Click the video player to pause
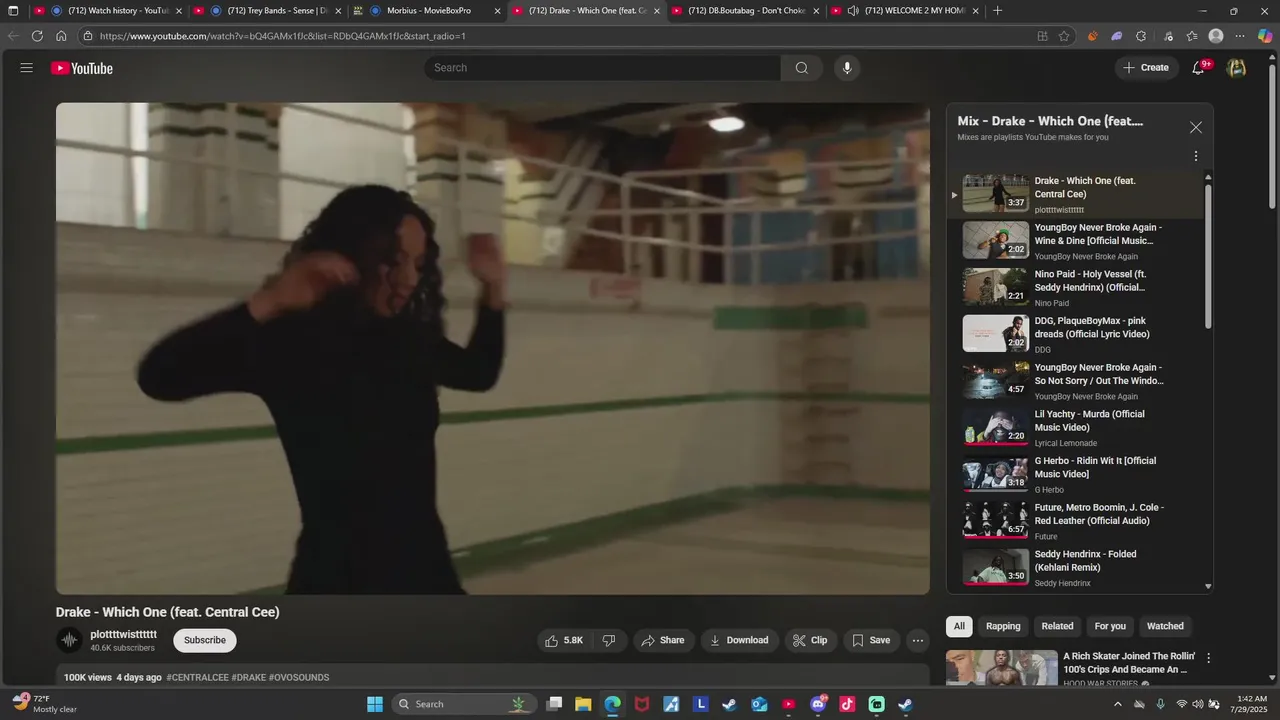 [x=493, y=348]
